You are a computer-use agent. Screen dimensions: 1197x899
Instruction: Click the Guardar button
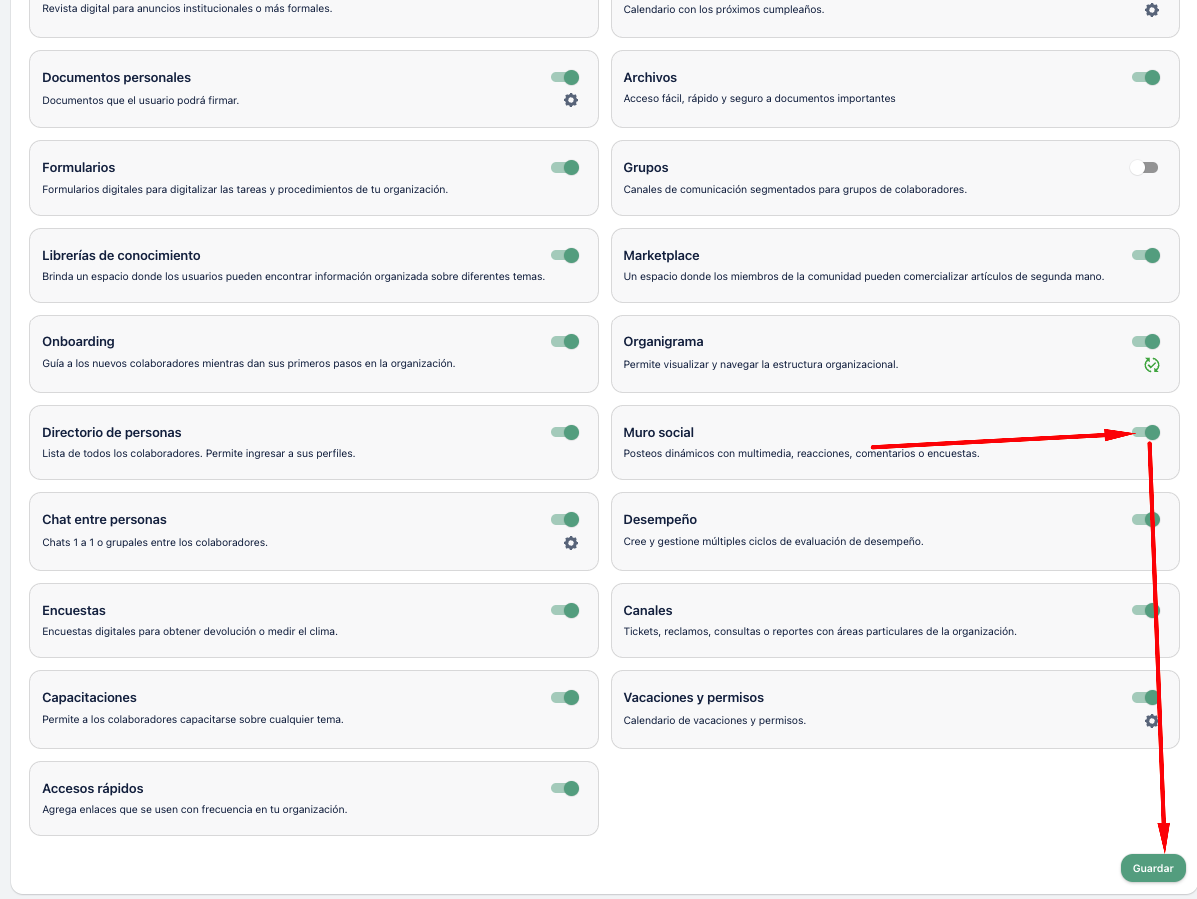1153,868
